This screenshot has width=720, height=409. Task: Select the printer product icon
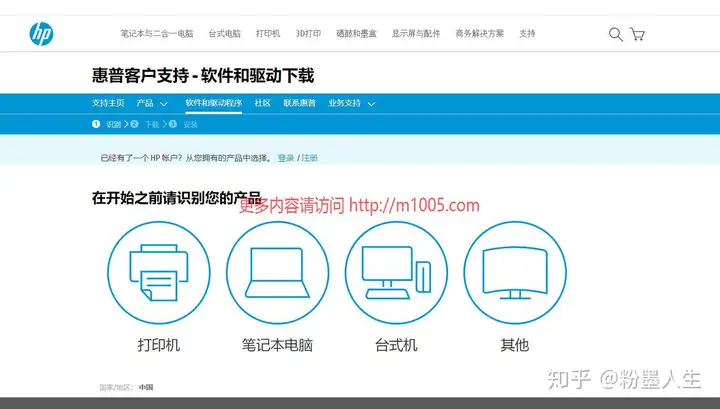(x=159, y=273)
